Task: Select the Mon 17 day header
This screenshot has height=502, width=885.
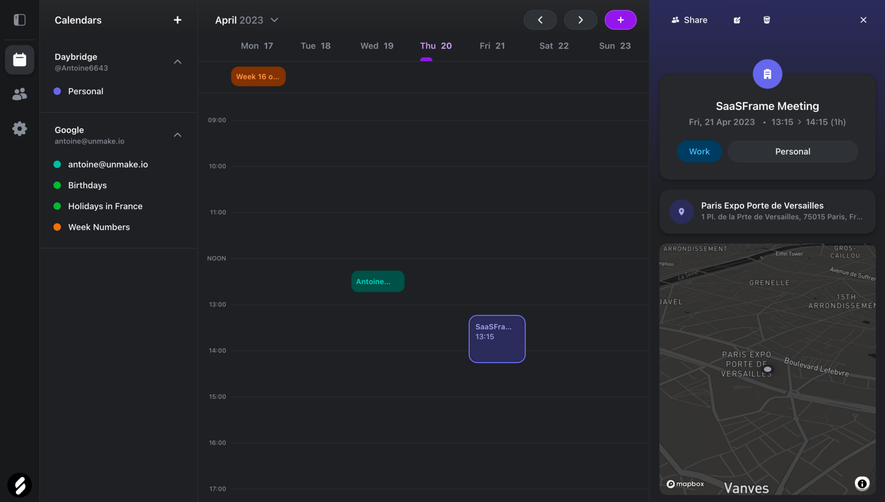Action: click(257, 46)
